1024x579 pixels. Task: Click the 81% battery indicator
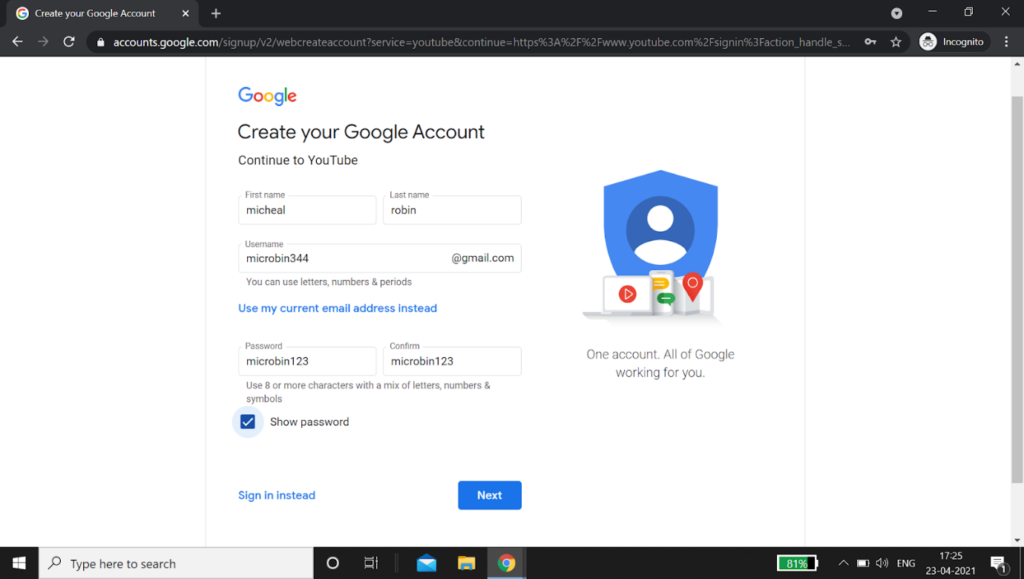click(x=797, y=563)
